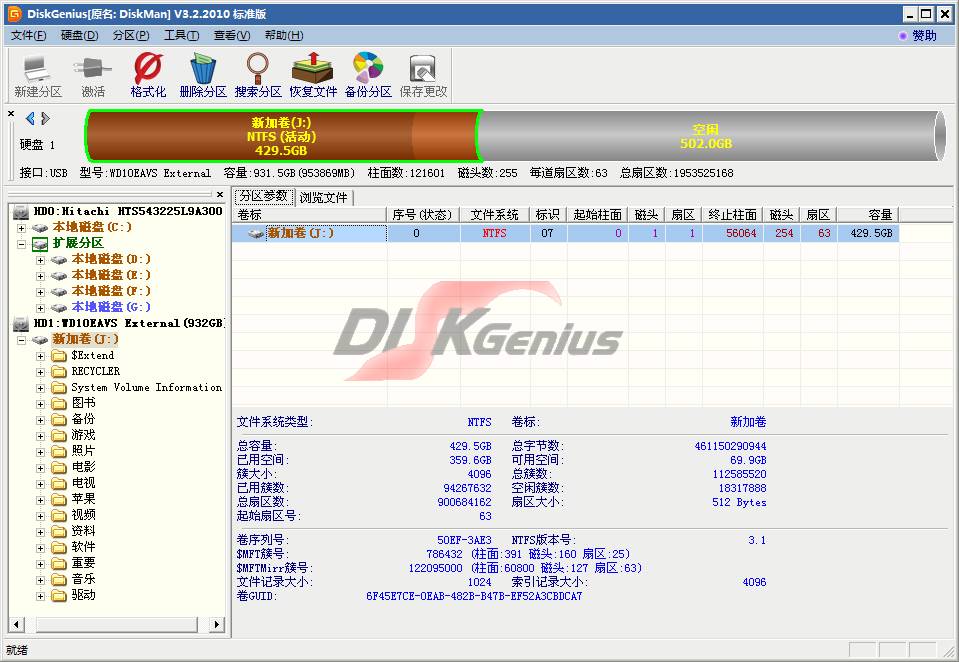
Task: Switch to the 浏览文件 tab
Action: (324, 198)
